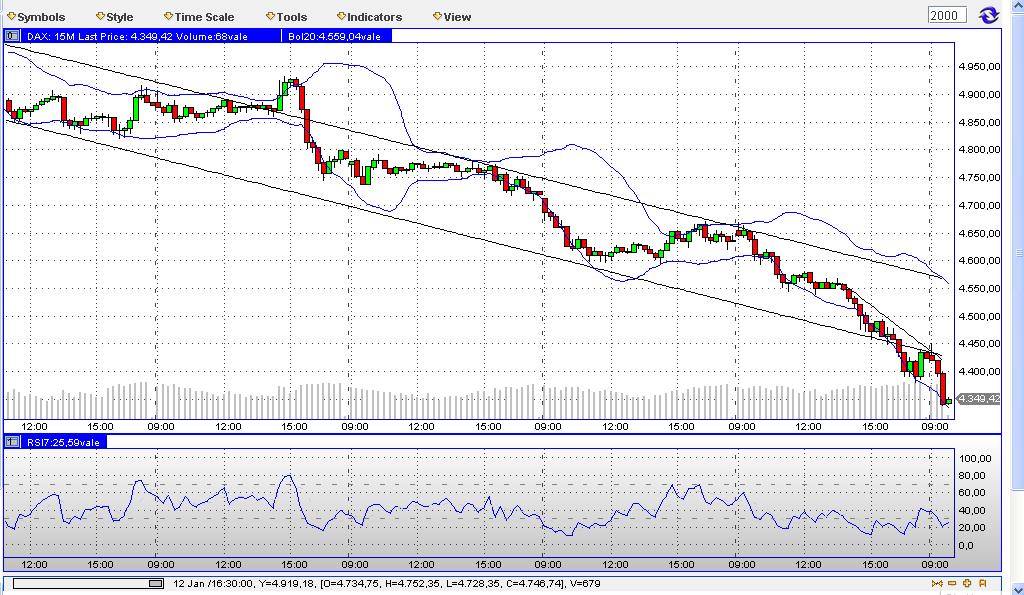Click the Symbols menu label
Screen dimensions: 1024x595
(x=40, y=16)
